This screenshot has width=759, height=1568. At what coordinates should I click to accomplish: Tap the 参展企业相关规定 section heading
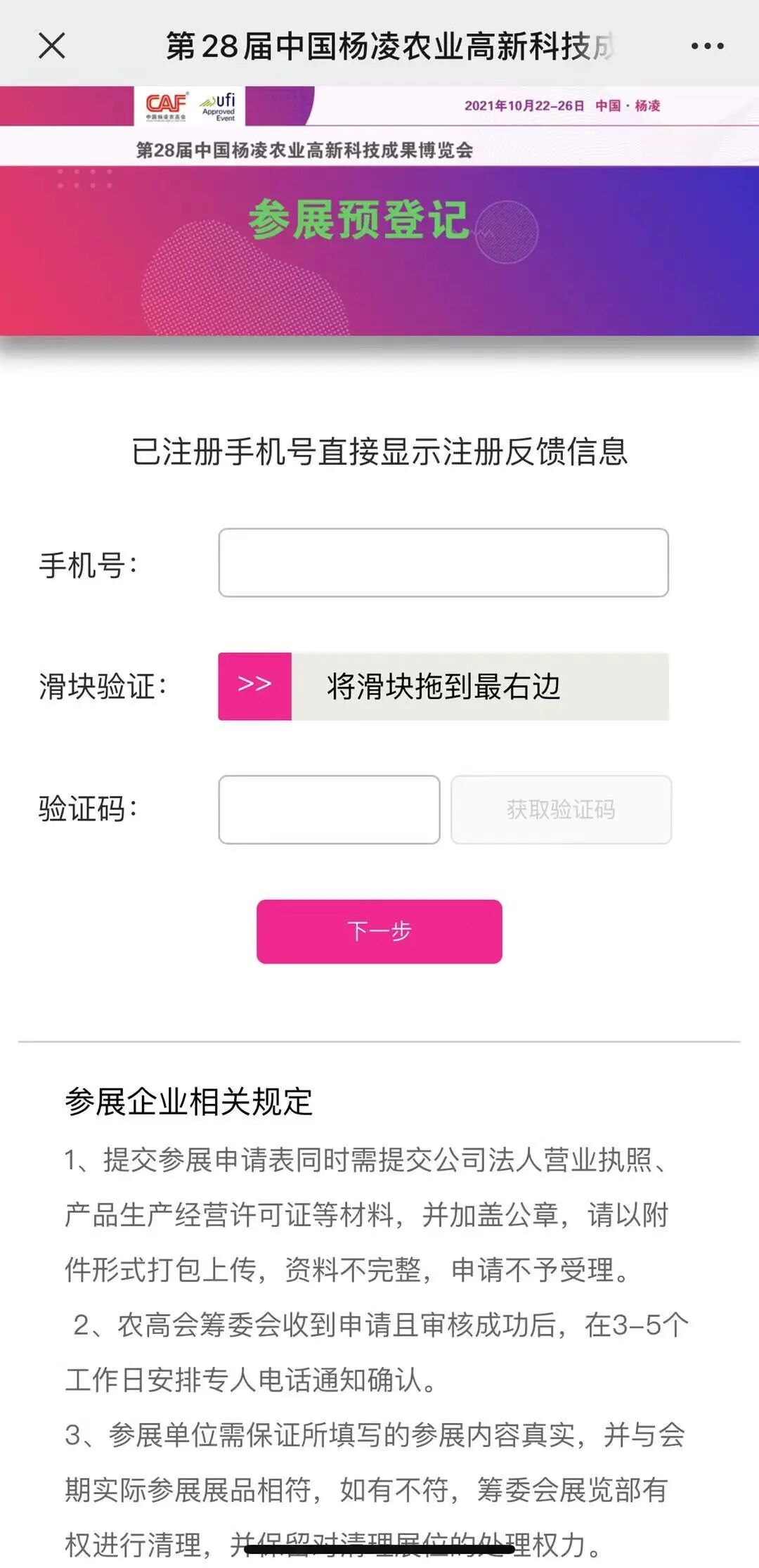point(188,1101)
